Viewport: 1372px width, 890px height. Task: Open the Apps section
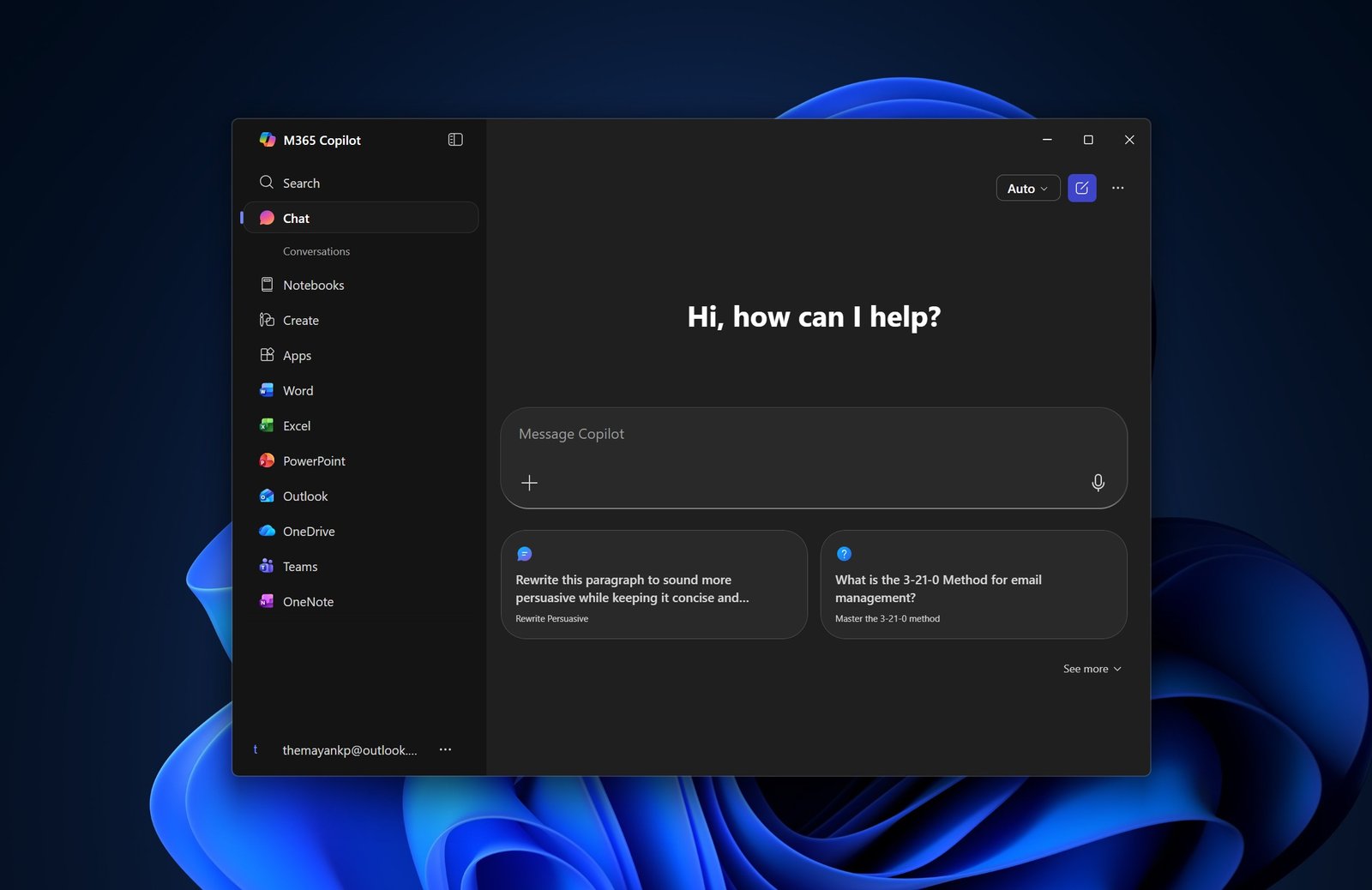[297, 355]
